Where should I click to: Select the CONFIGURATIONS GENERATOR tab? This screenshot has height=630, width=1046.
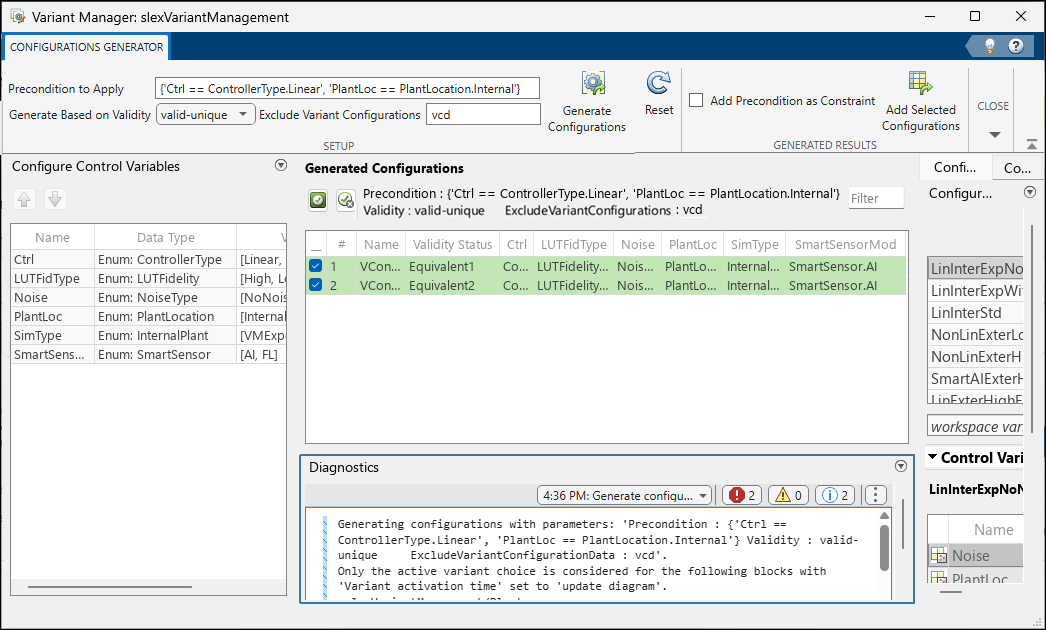click(86, 47)
